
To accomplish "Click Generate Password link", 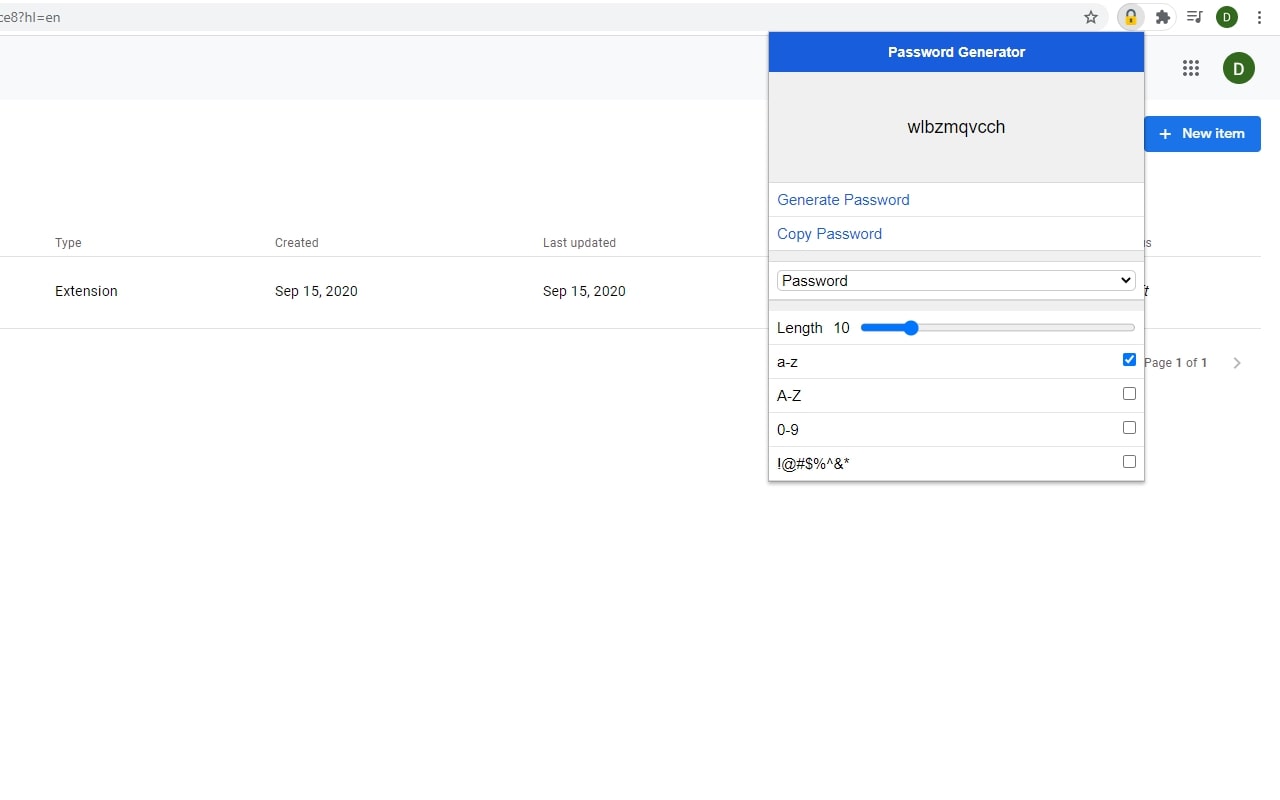I will 843,200.
